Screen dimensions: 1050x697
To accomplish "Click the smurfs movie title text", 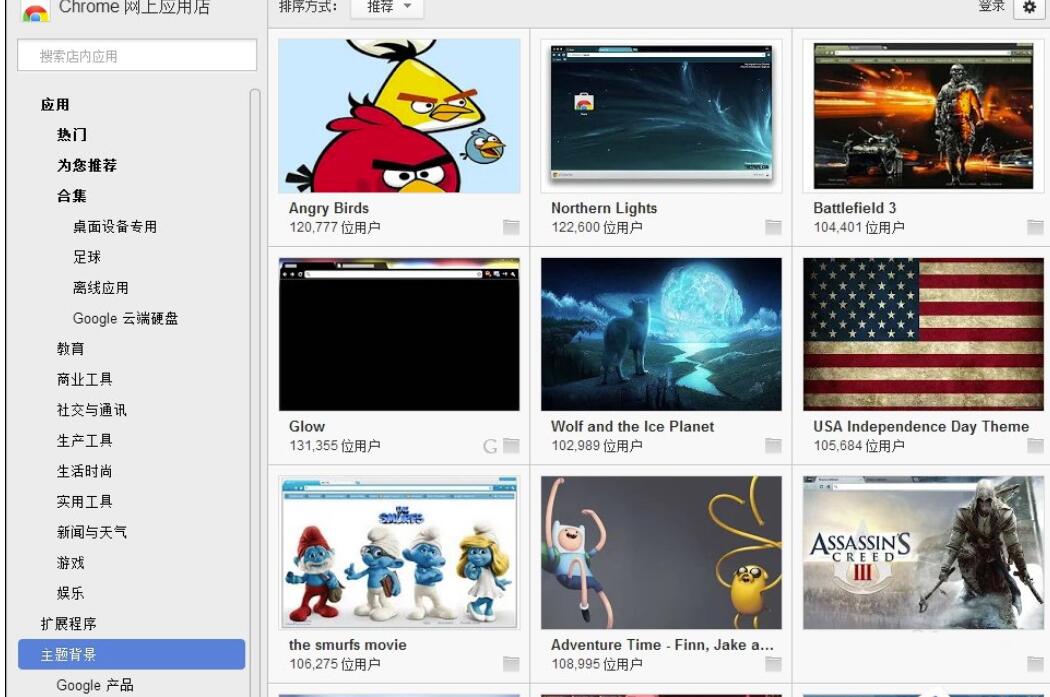I will point(348,645).
